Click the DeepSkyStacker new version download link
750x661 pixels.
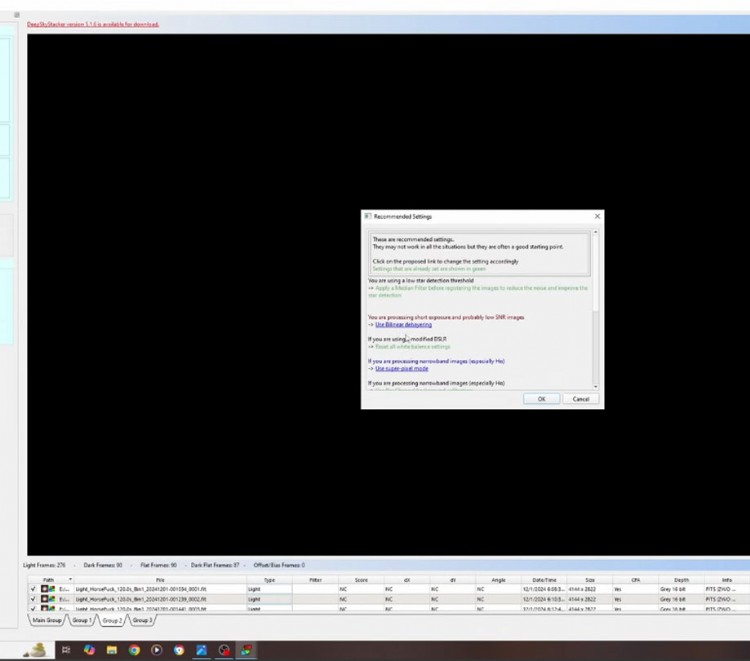(93, 24)
